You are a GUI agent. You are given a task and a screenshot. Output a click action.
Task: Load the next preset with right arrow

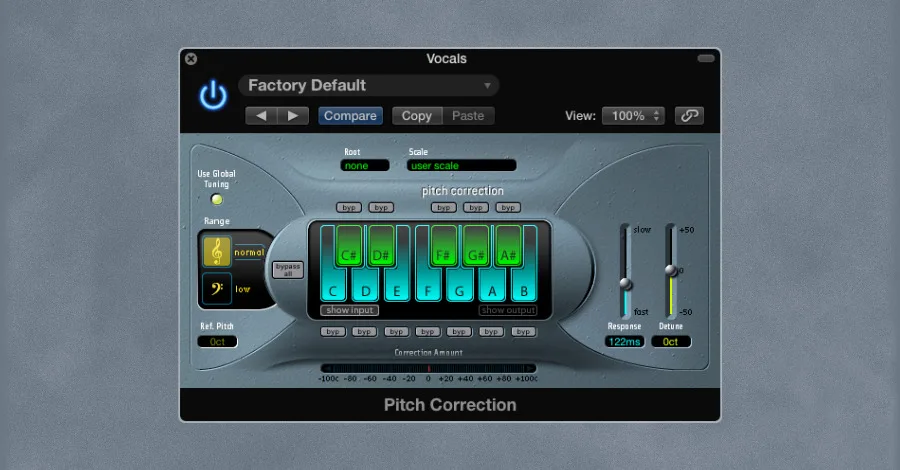[x=293, y=116]
